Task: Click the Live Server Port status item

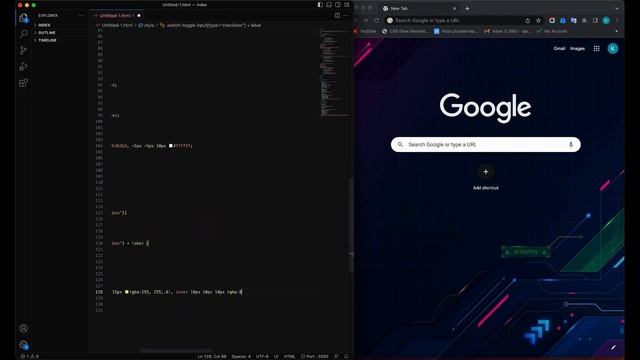Action: point(315,356)
